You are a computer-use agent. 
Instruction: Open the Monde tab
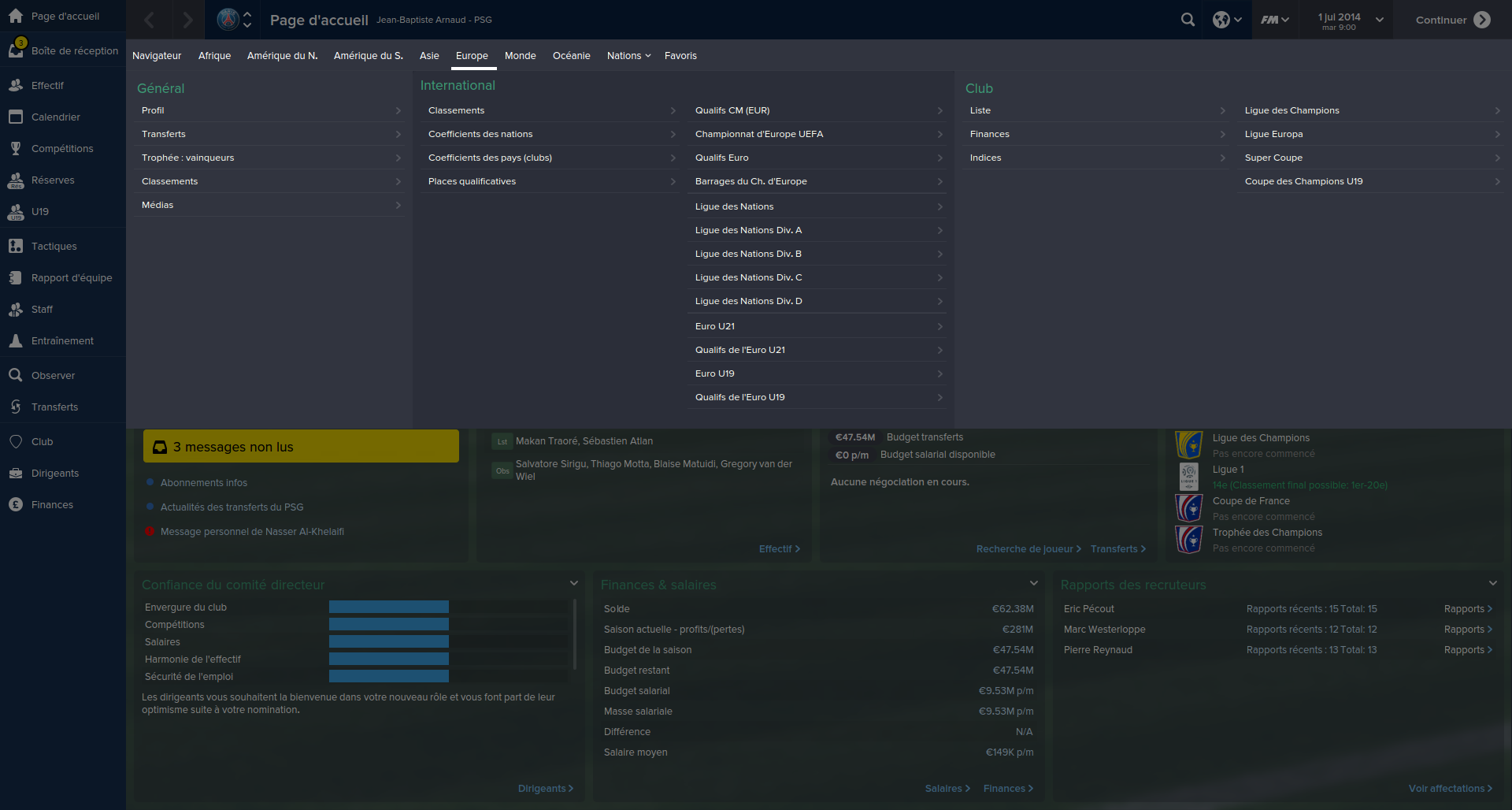tap(520, 55)
